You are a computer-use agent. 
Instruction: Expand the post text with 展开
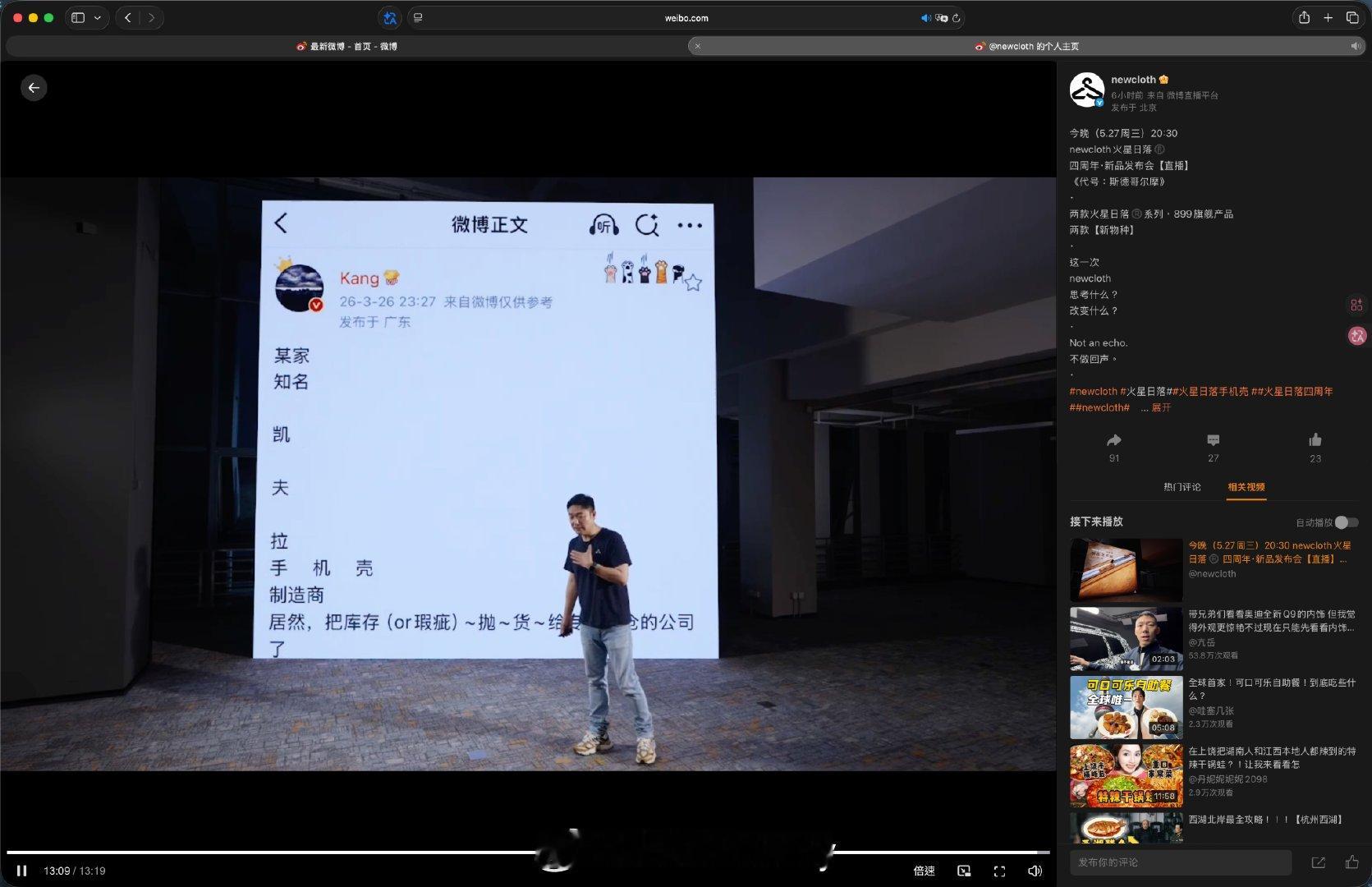pos(1161,407)
